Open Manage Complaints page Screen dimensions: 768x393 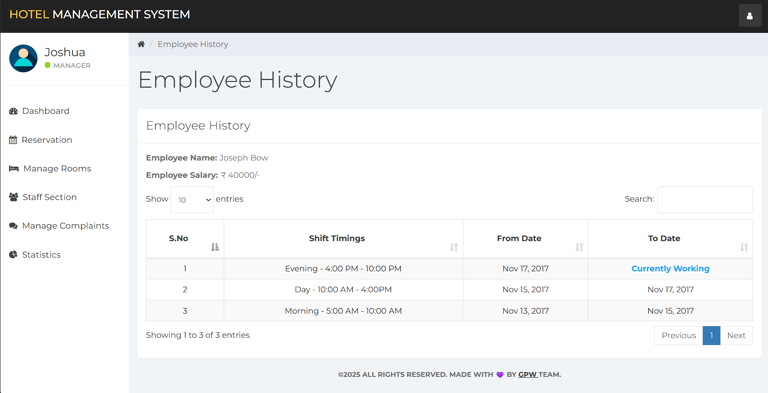click(65, 226)
